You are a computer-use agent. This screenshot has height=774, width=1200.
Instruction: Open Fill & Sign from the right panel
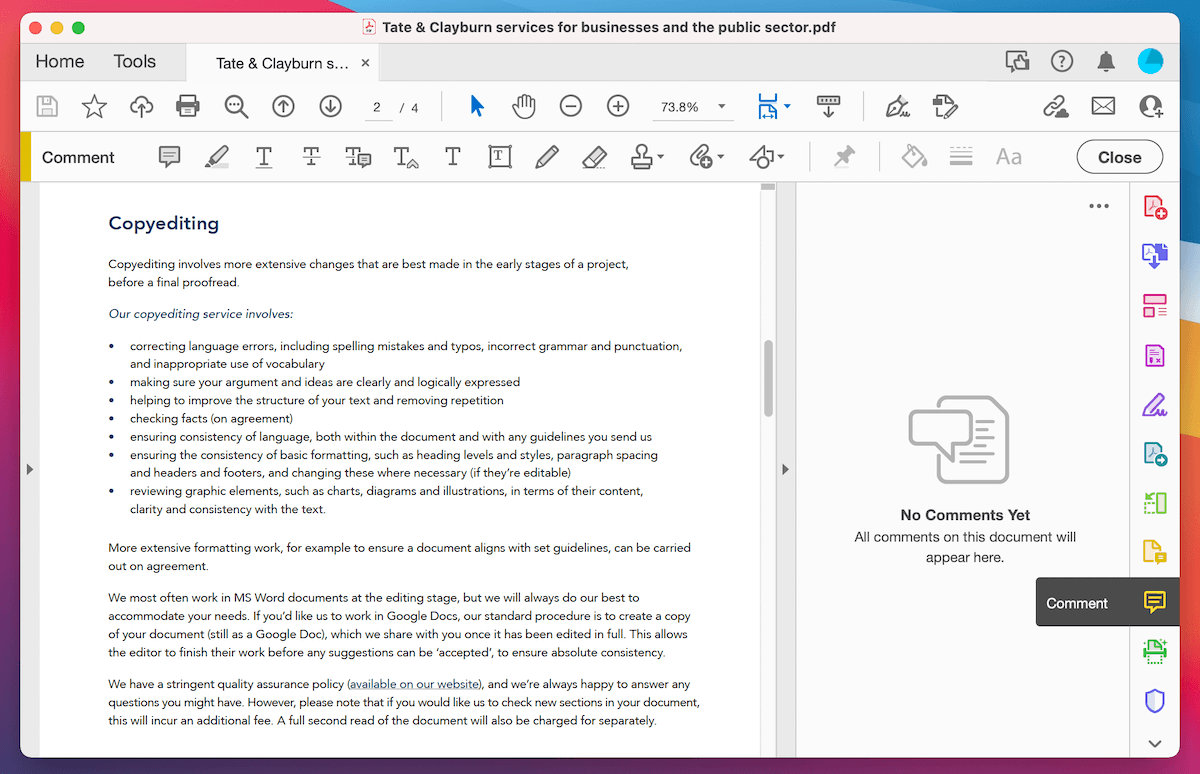click(x=1154, y=405)
